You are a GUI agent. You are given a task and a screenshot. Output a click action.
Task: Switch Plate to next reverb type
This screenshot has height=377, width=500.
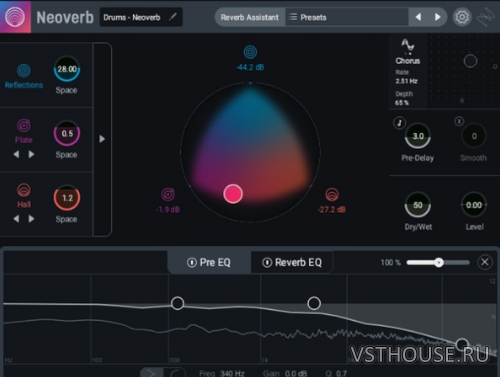(31, 154)
